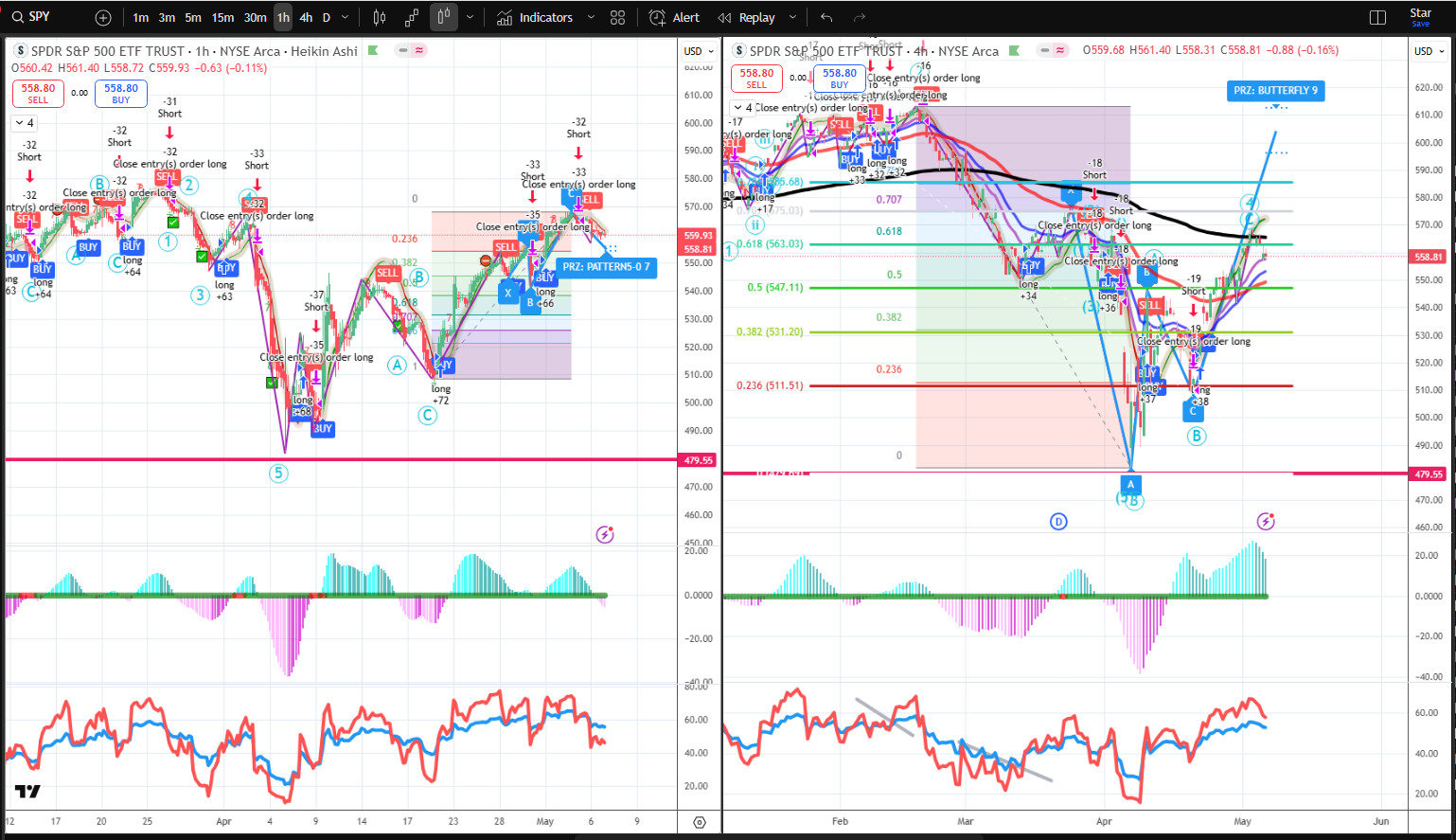Open the Indicators dialog
This screenshot has height=840, width=1456.
click(x=535, y=18)
